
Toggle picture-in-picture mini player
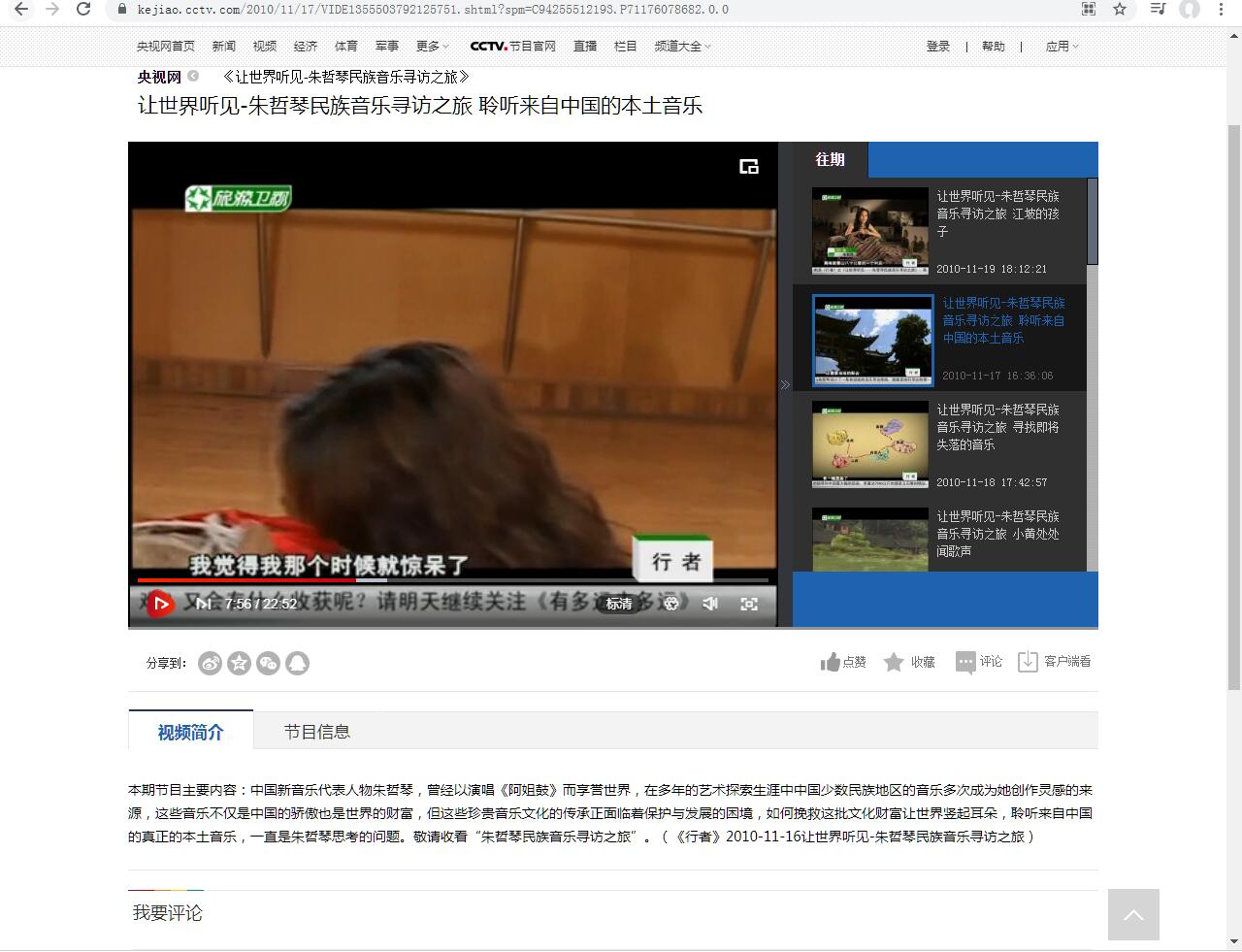click(x=749, y=167)
